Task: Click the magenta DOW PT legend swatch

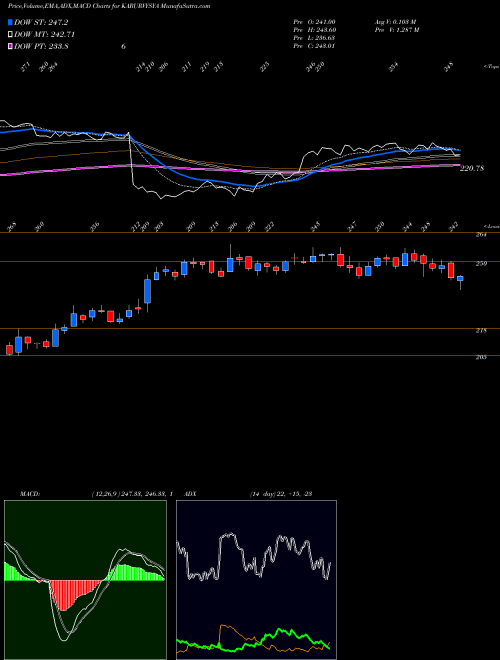Action: (10, 46)
